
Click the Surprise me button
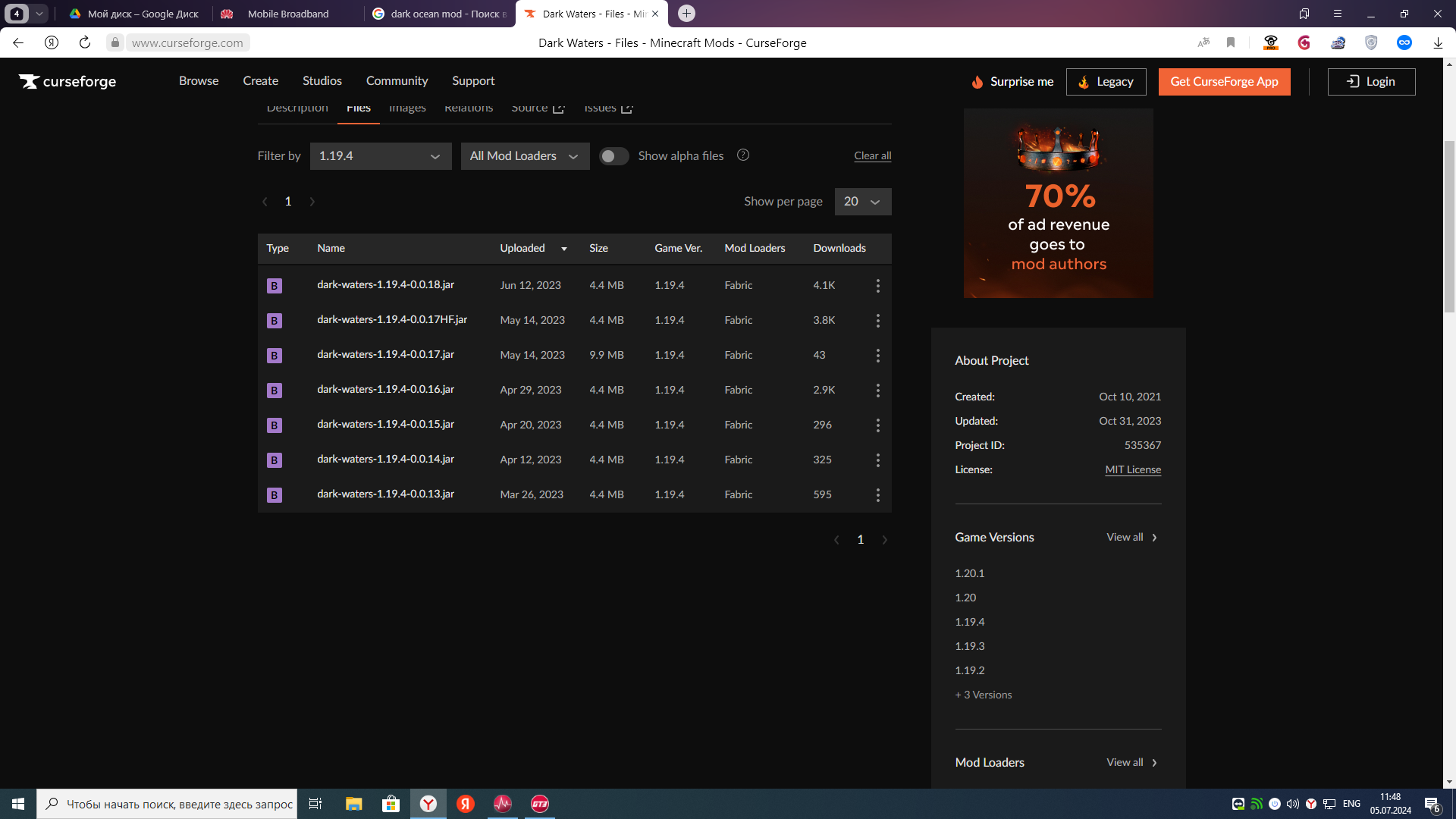[x=1013, y=82]
